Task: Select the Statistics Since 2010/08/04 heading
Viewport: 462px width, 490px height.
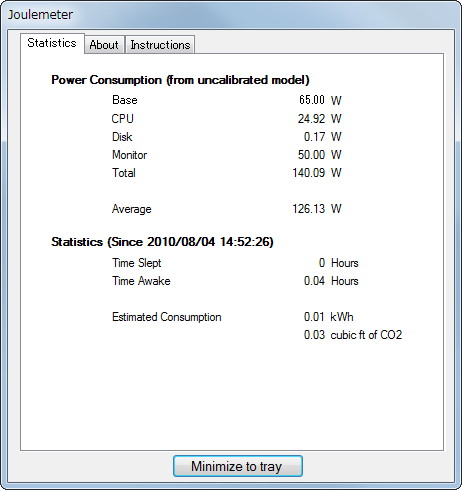Action: (162, 242)
